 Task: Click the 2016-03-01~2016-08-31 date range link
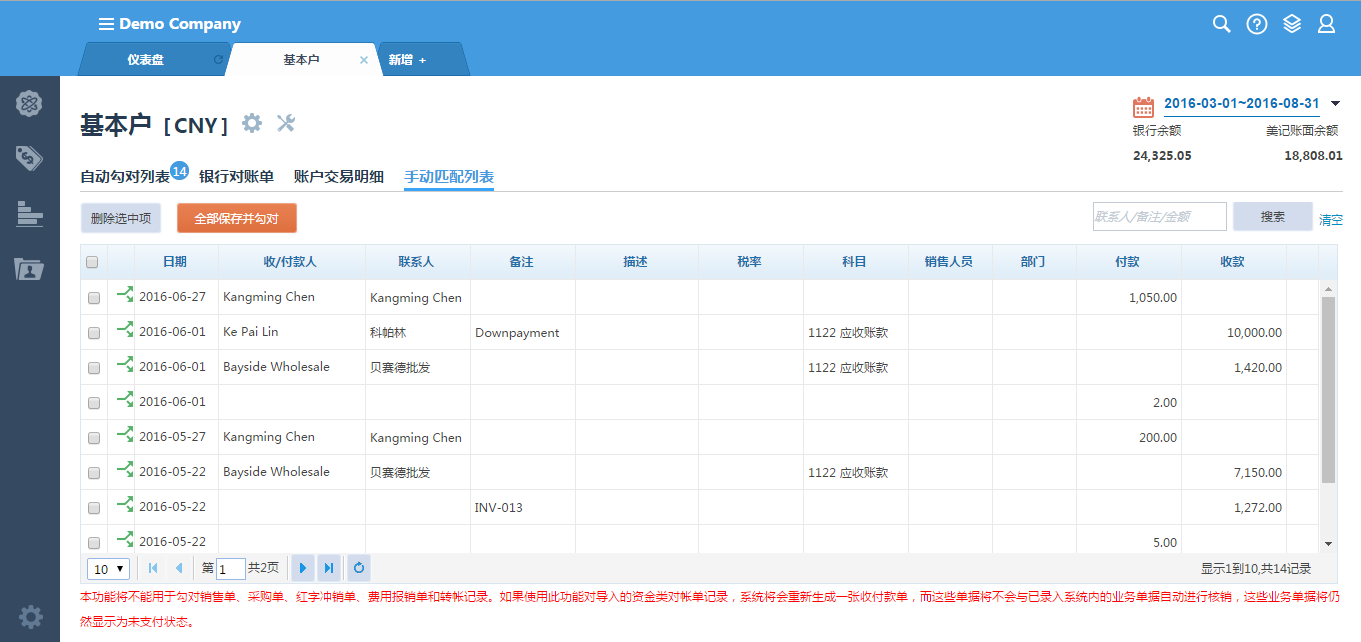tap(1242, 104)
